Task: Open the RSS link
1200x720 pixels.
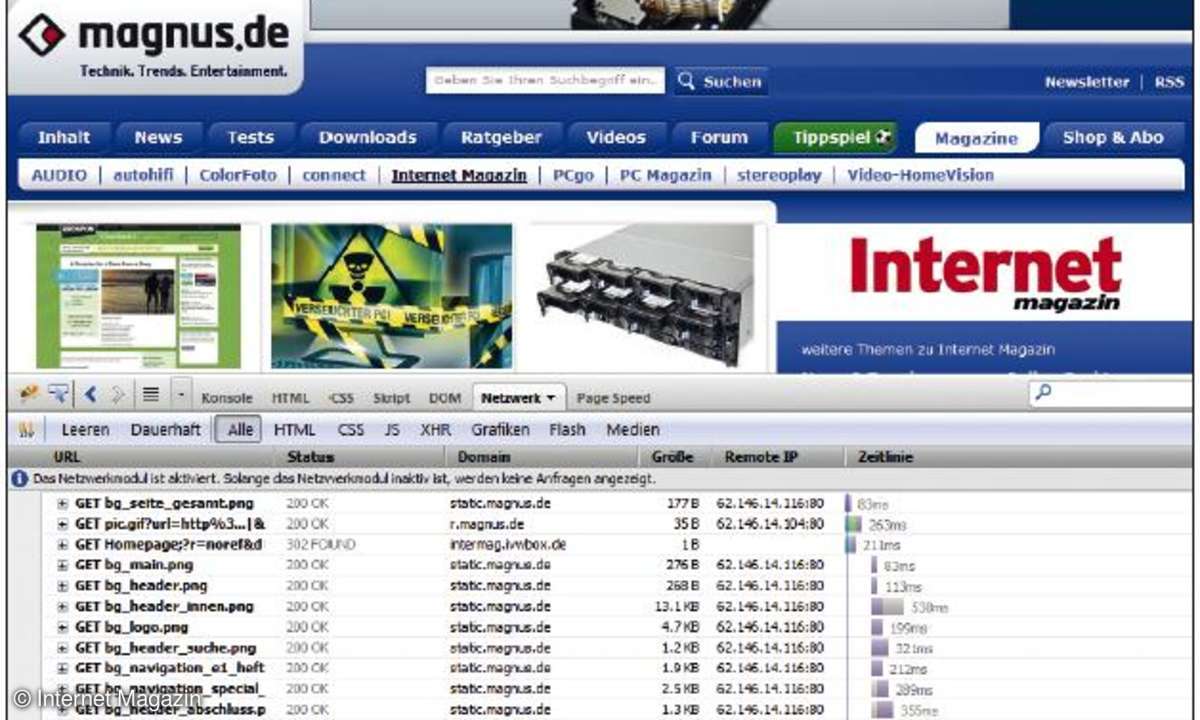Action: point(1169,82)
